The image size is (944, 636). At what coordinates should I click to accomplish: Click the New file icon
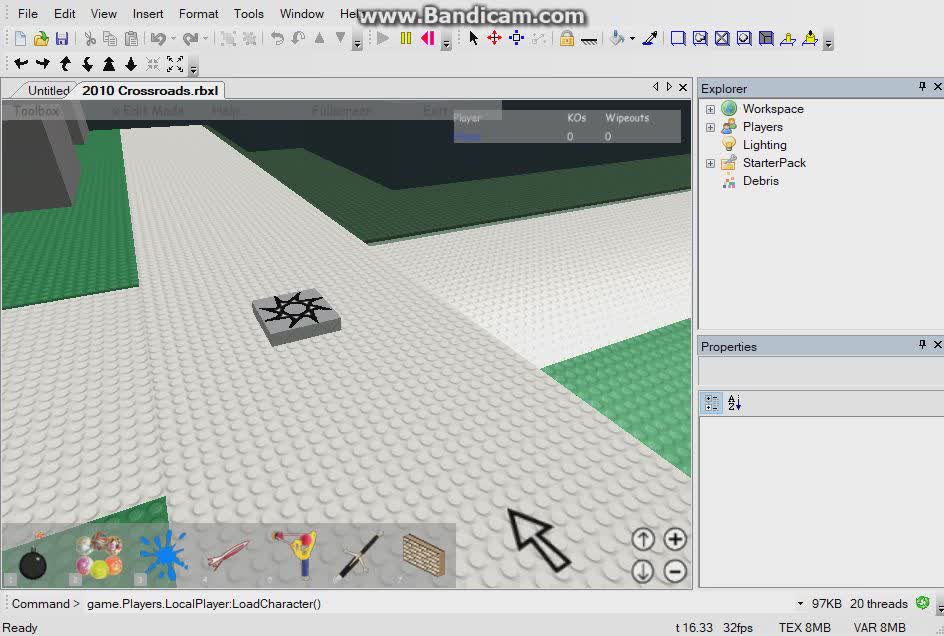tap(20, 39)
